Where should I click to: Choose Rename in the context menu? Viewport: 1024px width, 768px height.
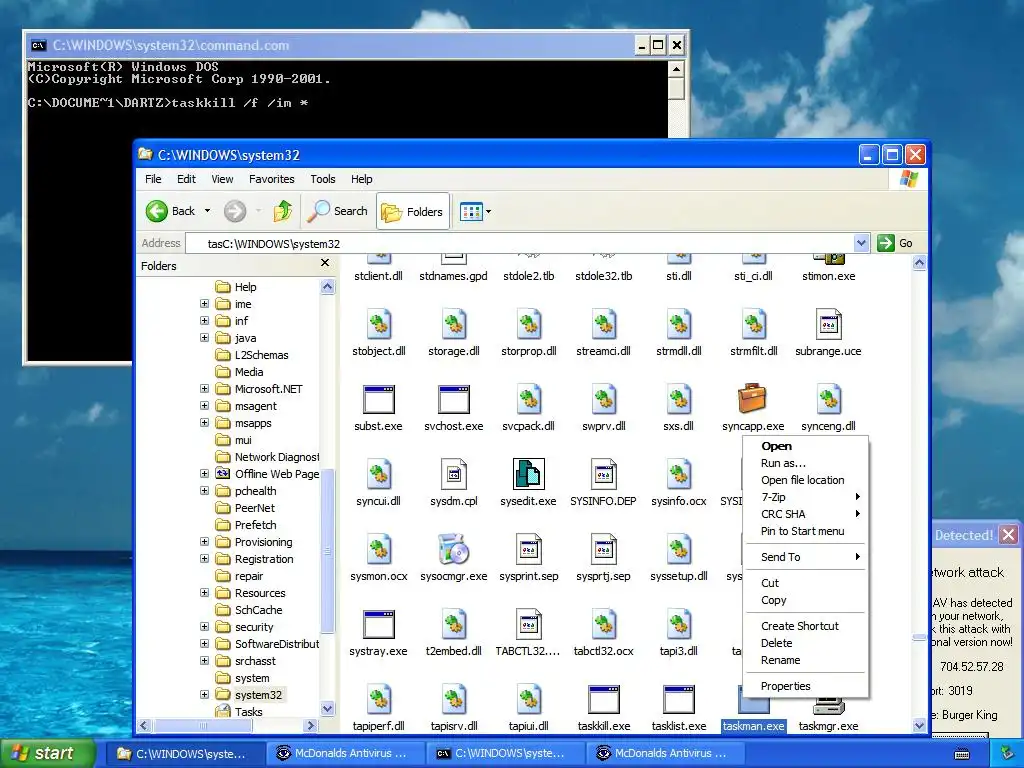click(x=805, y=660)
